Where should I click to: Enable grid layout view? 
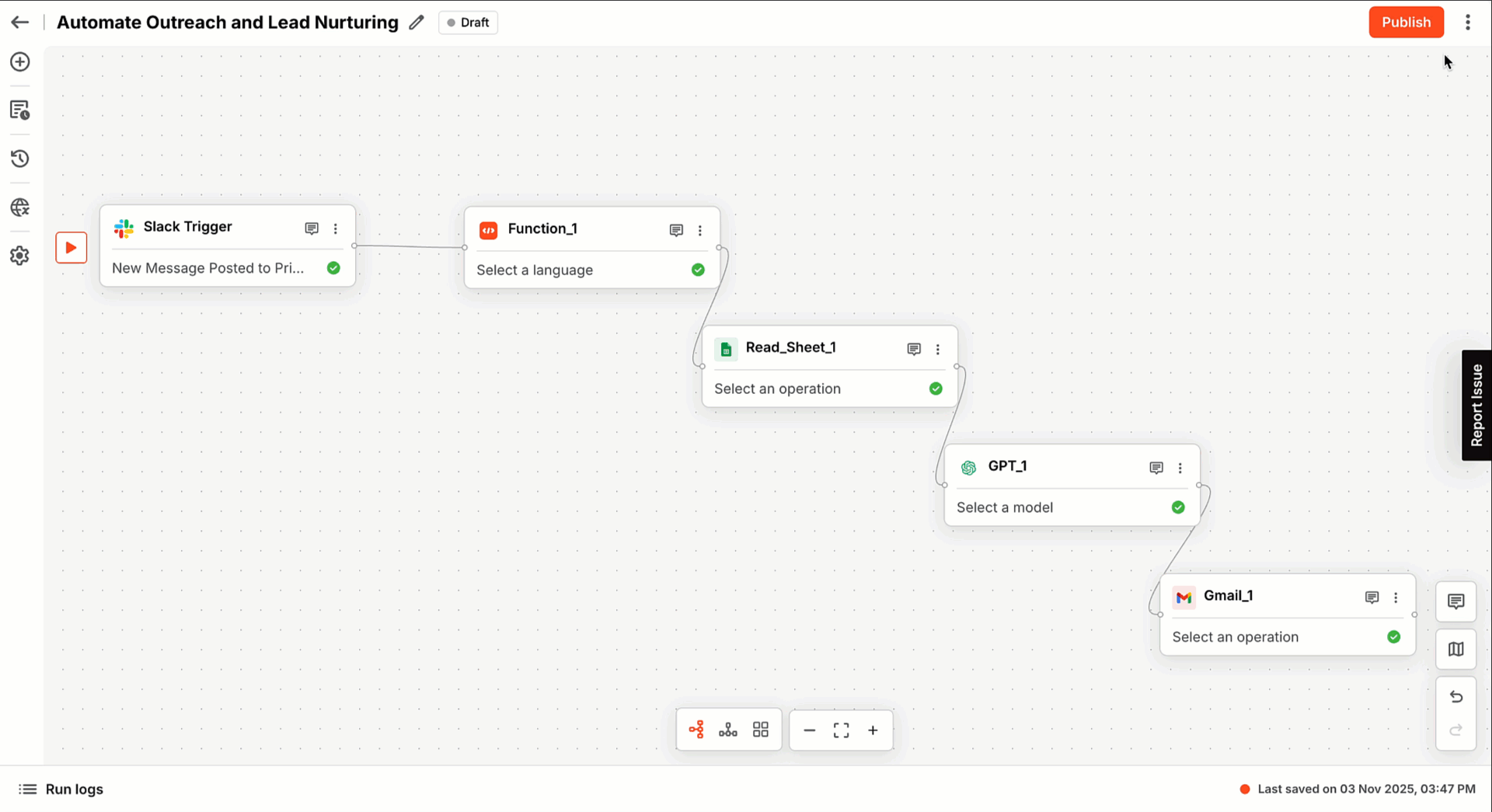pos(761,730)
